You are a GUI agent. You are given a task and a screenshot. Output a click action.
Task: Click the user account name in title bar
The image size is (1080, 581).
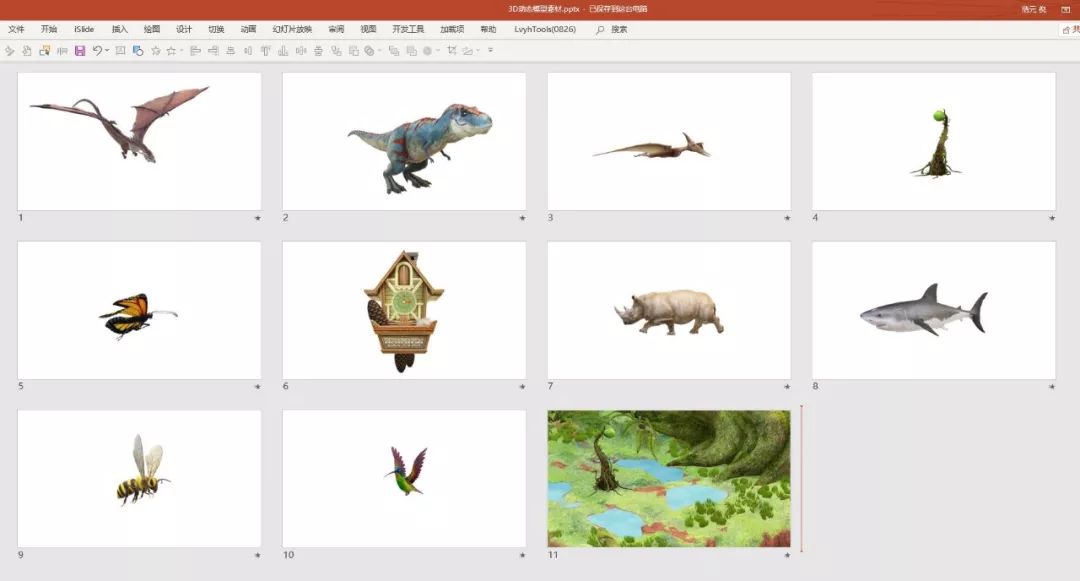click(1034, 9)
